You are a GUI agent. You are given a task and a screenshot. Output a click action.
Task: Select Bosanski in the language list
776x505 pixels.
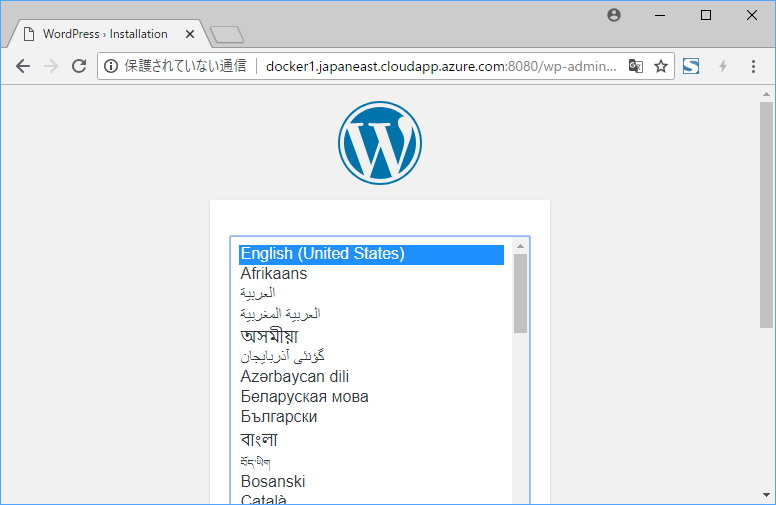tap(372, 482)
